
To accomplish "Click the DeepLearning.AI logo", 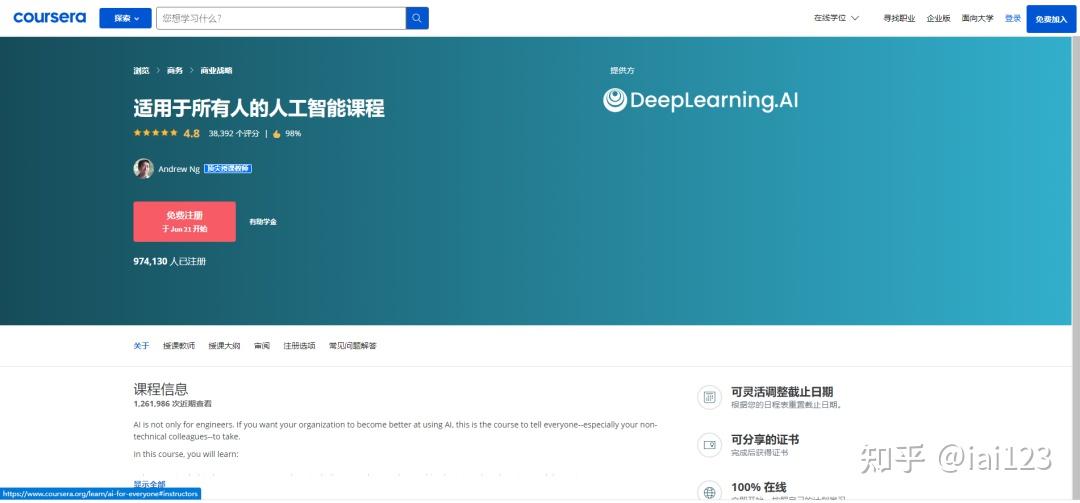I will [700, 101].
